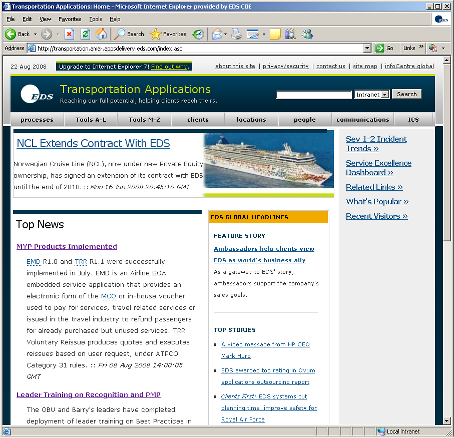Click the Edit page toolbar icon
Screen dimensions: 454x438
tap(253, 34)
